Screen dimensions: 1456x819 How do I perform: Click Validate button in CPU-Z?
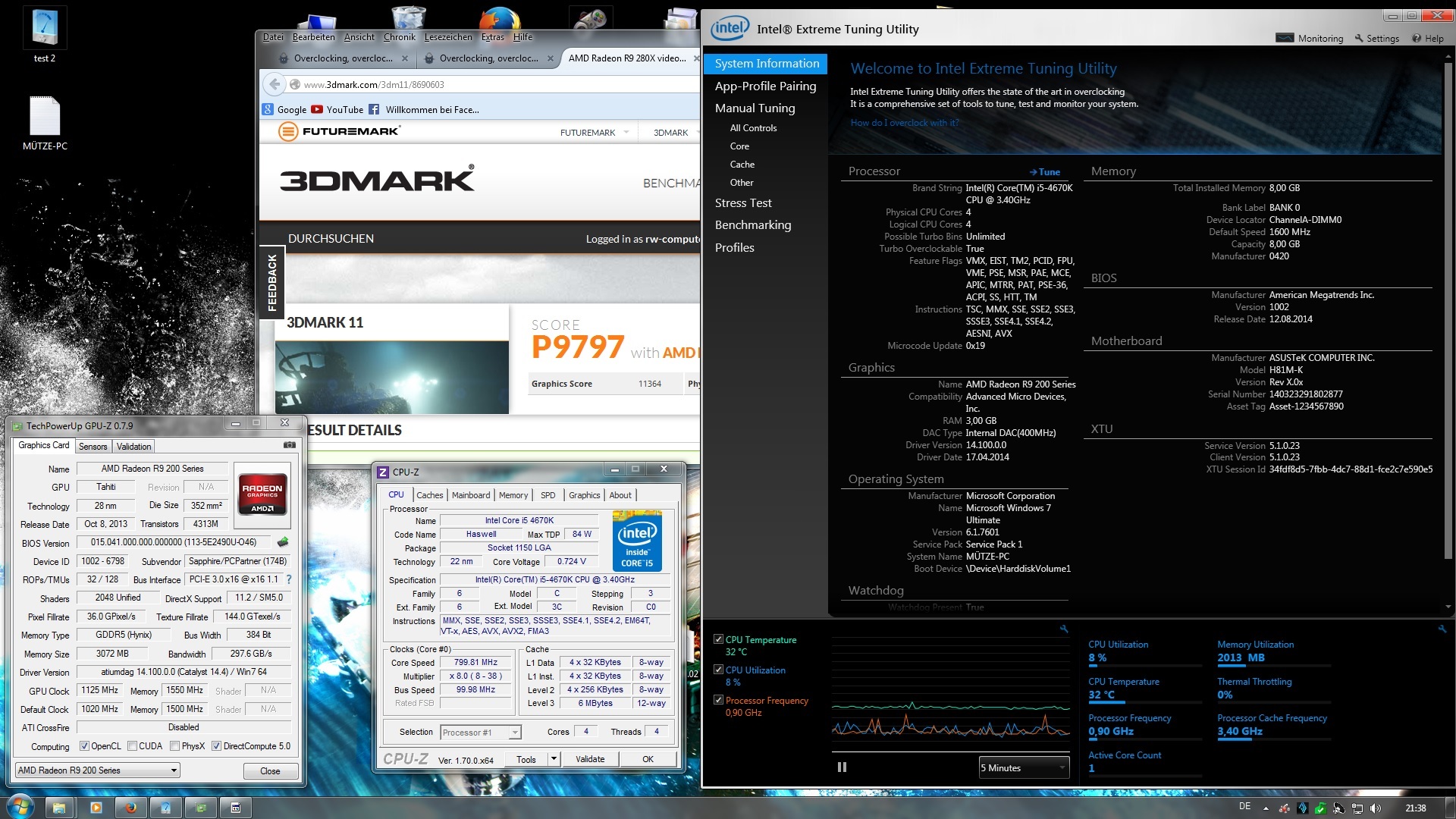(x=590, y=759)
